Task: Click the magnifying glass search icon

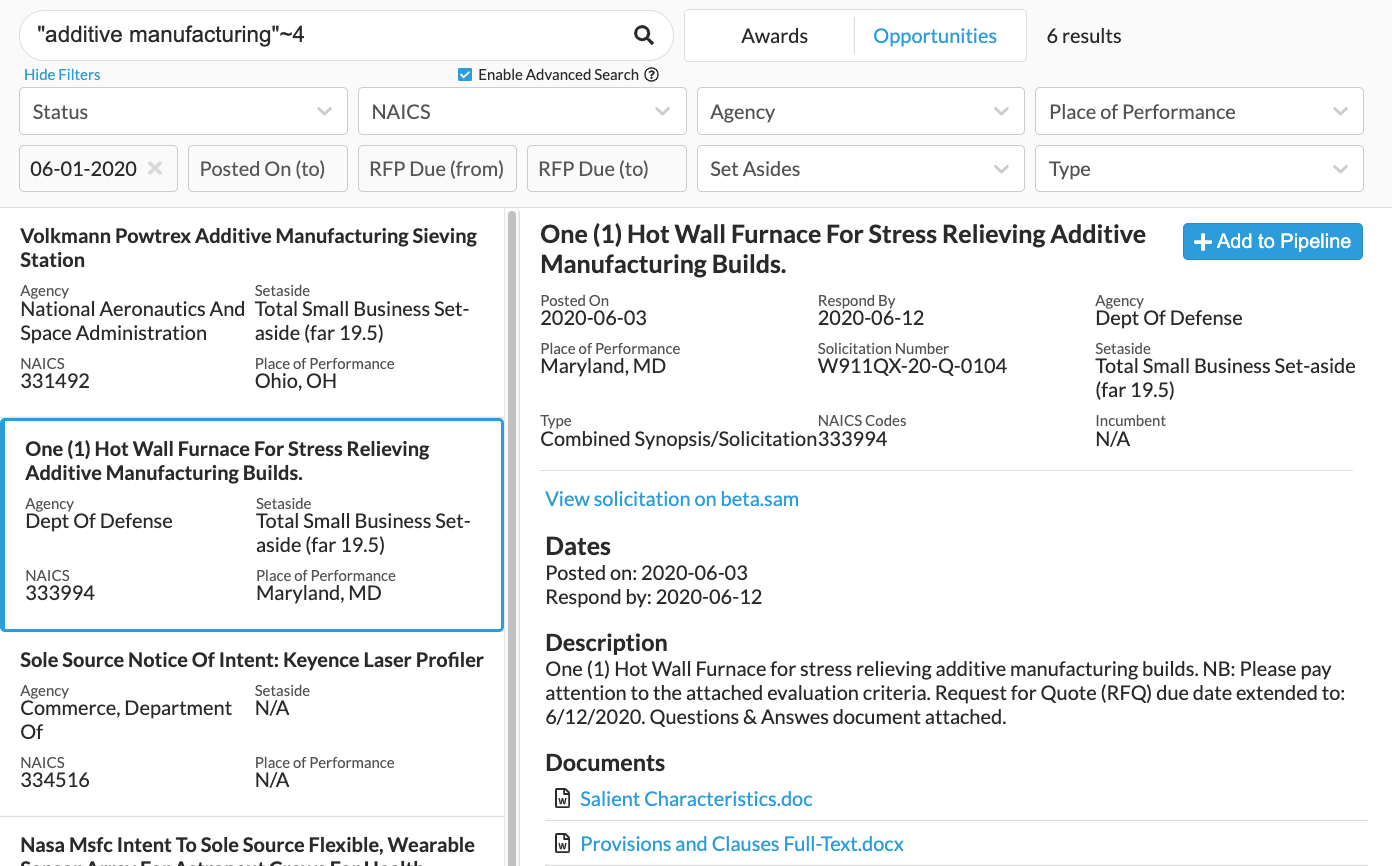Action: pyautogui.click(x=644, y=36)
